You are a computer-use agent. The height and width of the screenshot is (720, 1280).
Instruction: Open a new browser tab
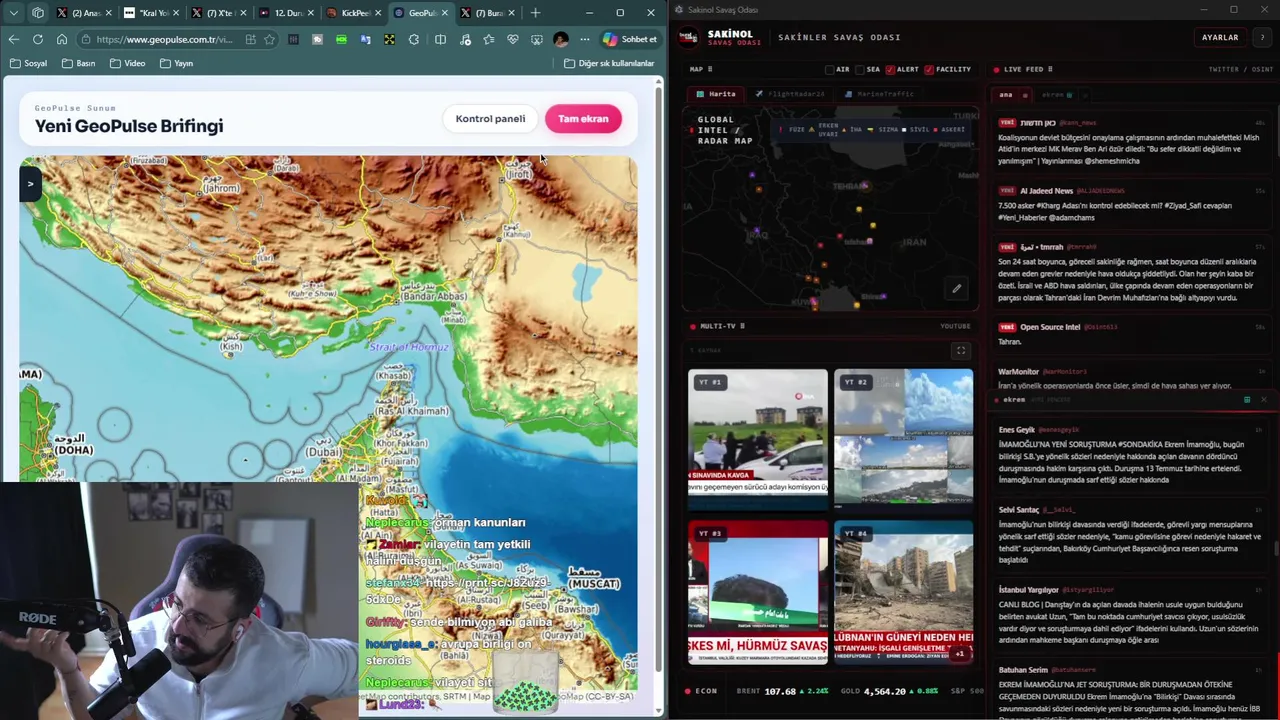pyautogui.click(x=535, y=13)
